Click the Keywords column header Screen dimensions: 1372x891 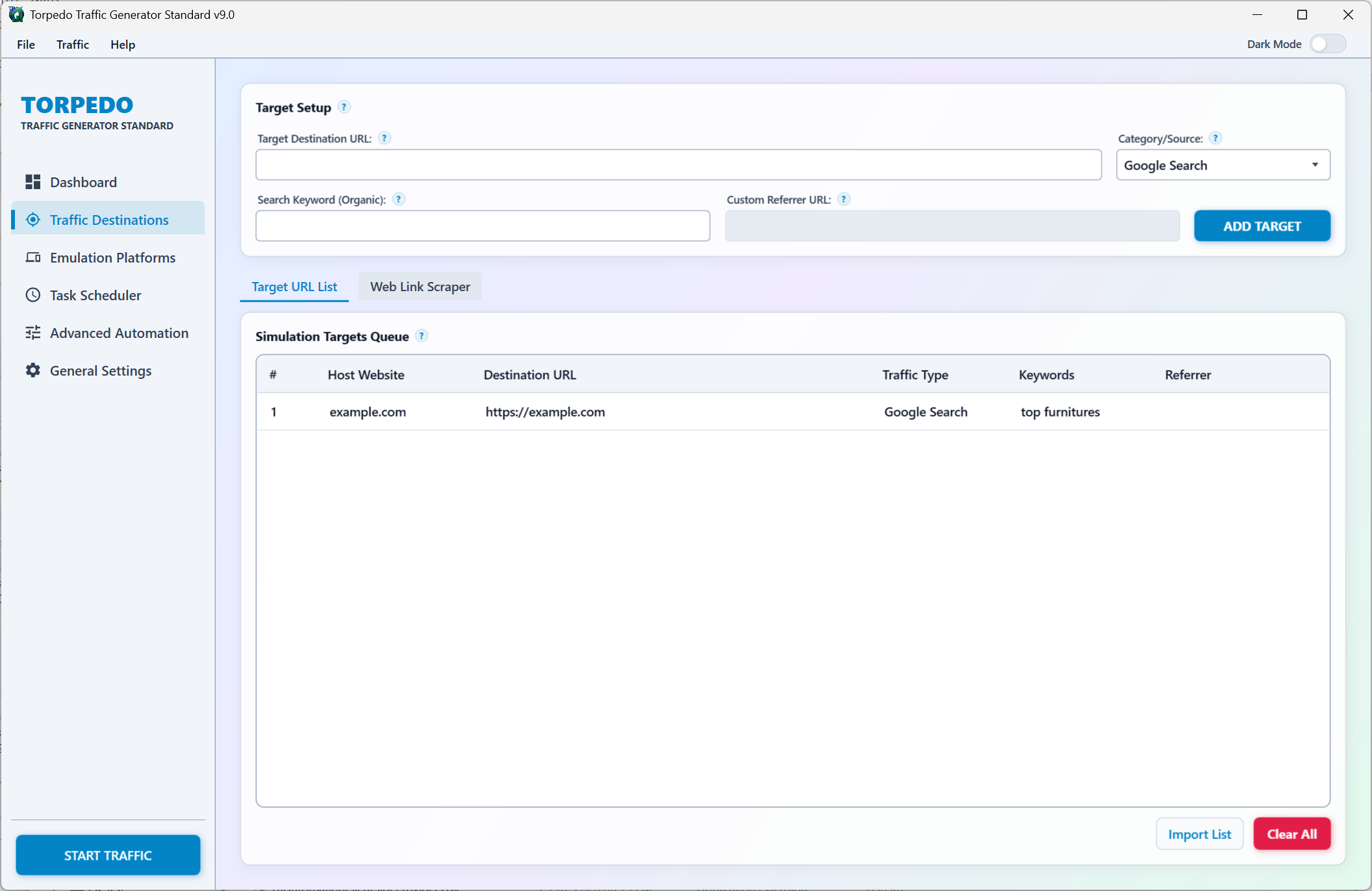point(1046,374)
